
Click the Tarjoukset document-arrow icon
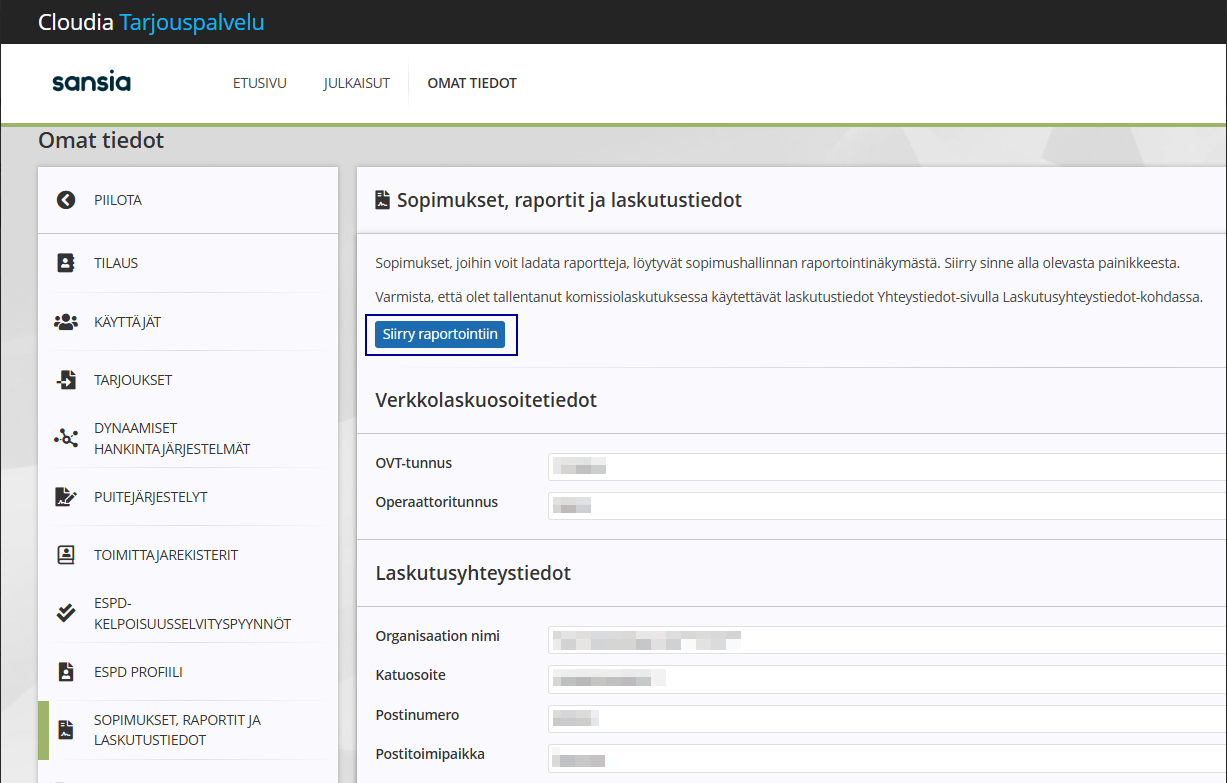66,380
